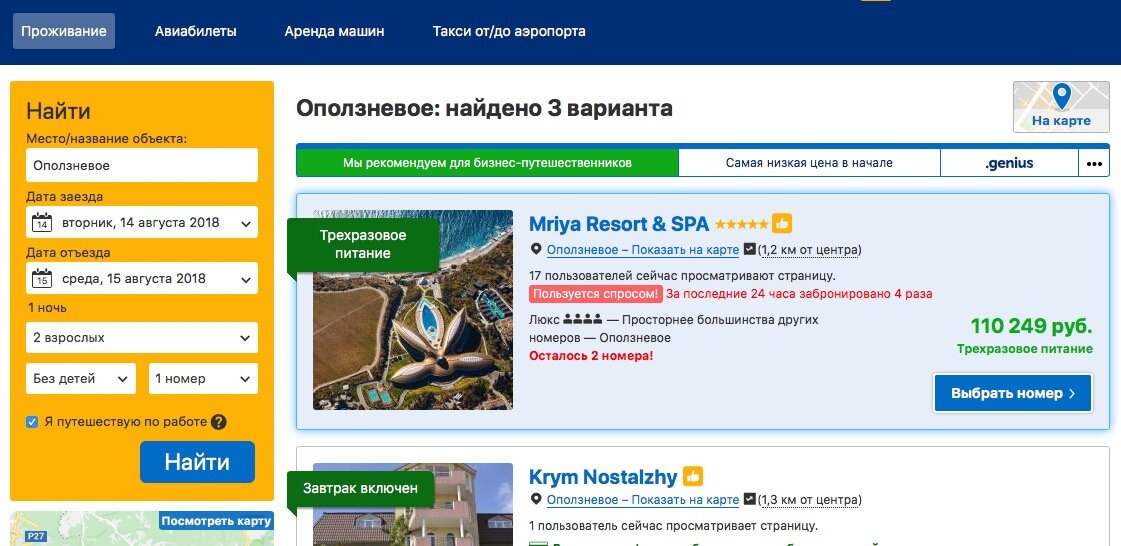Select Такси от/до аэропорта tab

pos(509,31)
